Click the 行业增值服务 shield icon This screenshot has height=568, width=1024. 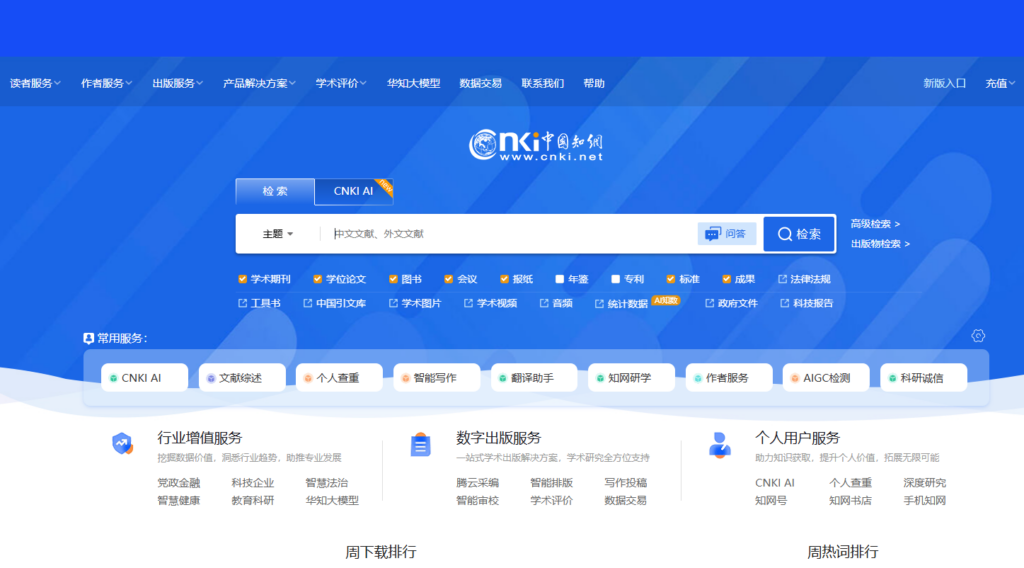[x=122, y=444]
